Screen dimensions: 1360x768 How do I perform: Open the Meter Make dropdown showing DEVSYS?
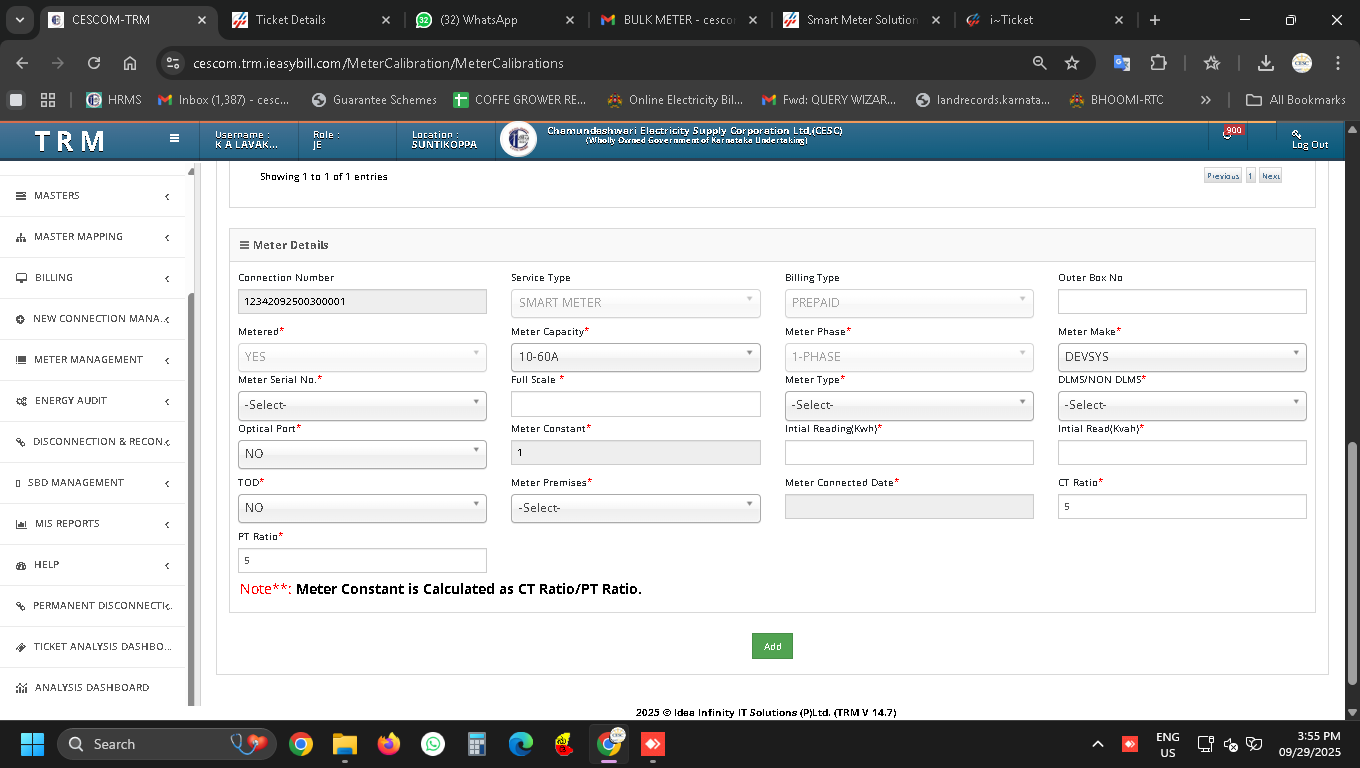click(x=1181, y=357)
